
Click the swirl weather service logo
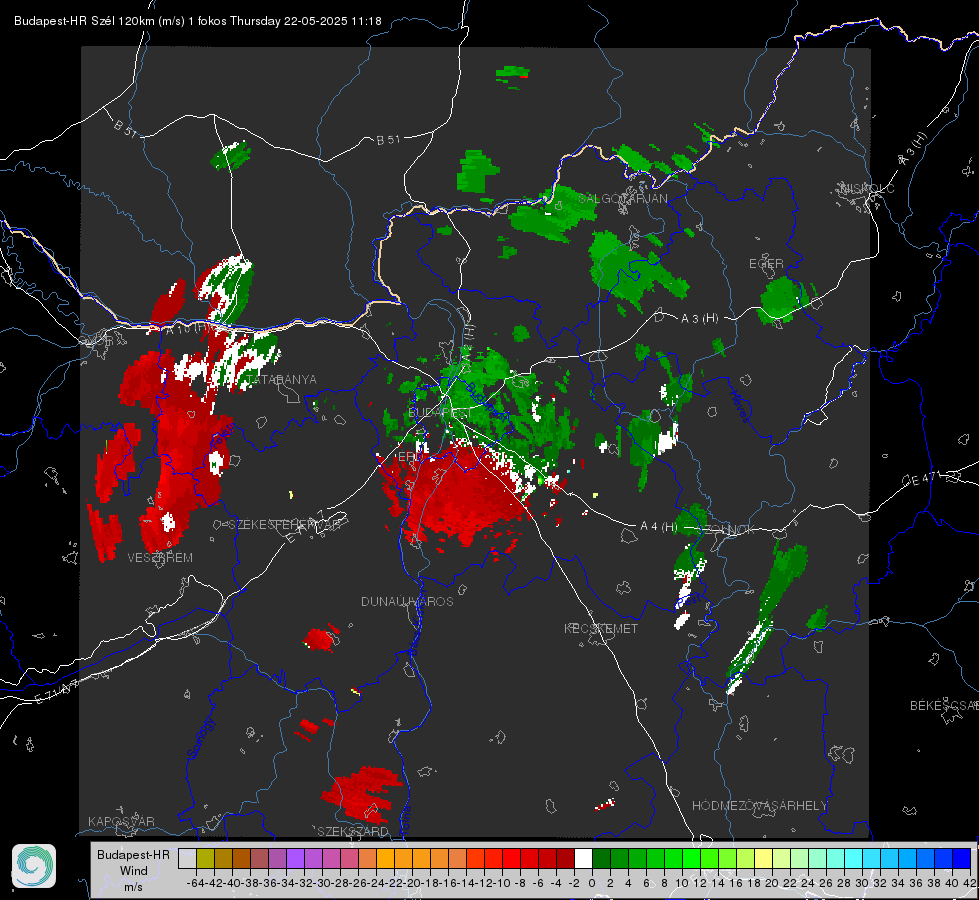[x=34, y=866]
